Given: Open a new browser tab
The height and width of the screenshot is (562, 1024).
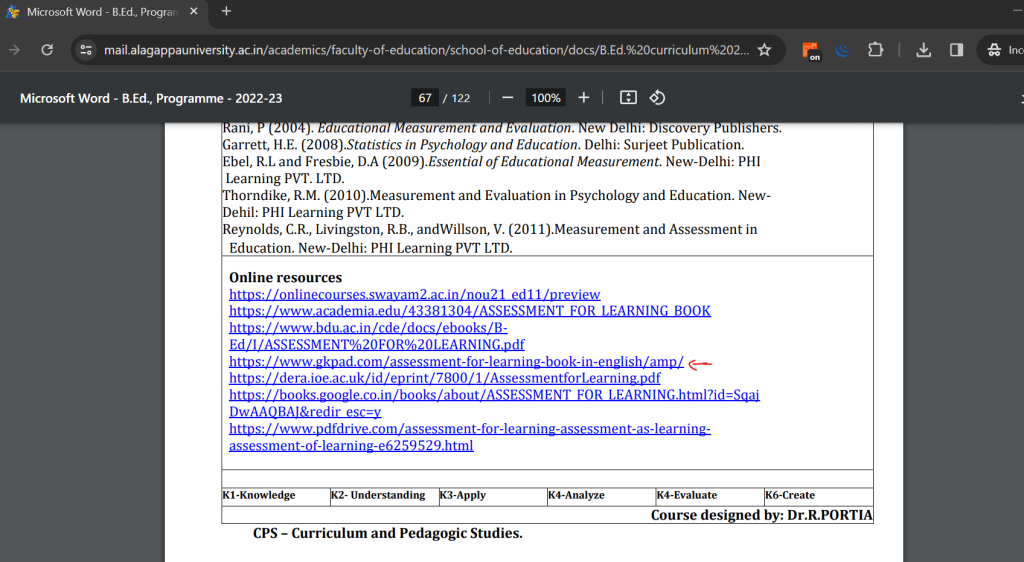Looking at the screenshot, I should click(x=226, y=11).
